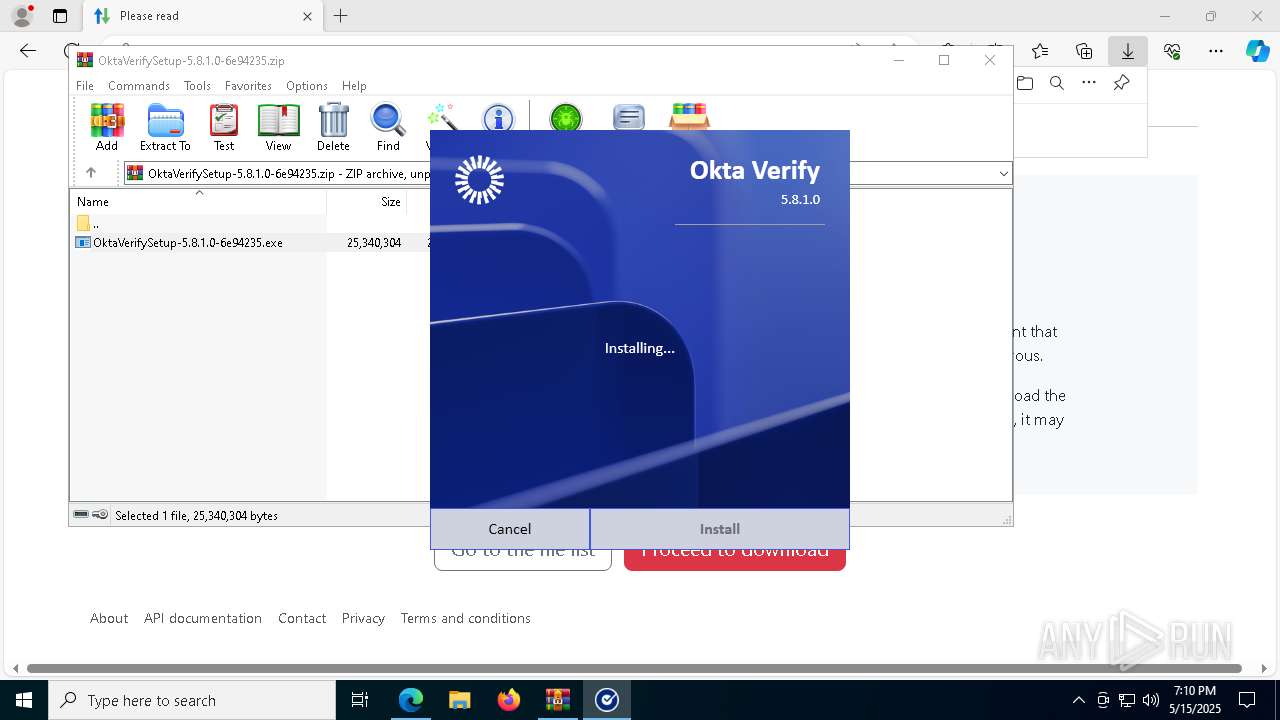1280x720 pixels.
Task: Open the API documentation footer link
Action: pos(203,618)
